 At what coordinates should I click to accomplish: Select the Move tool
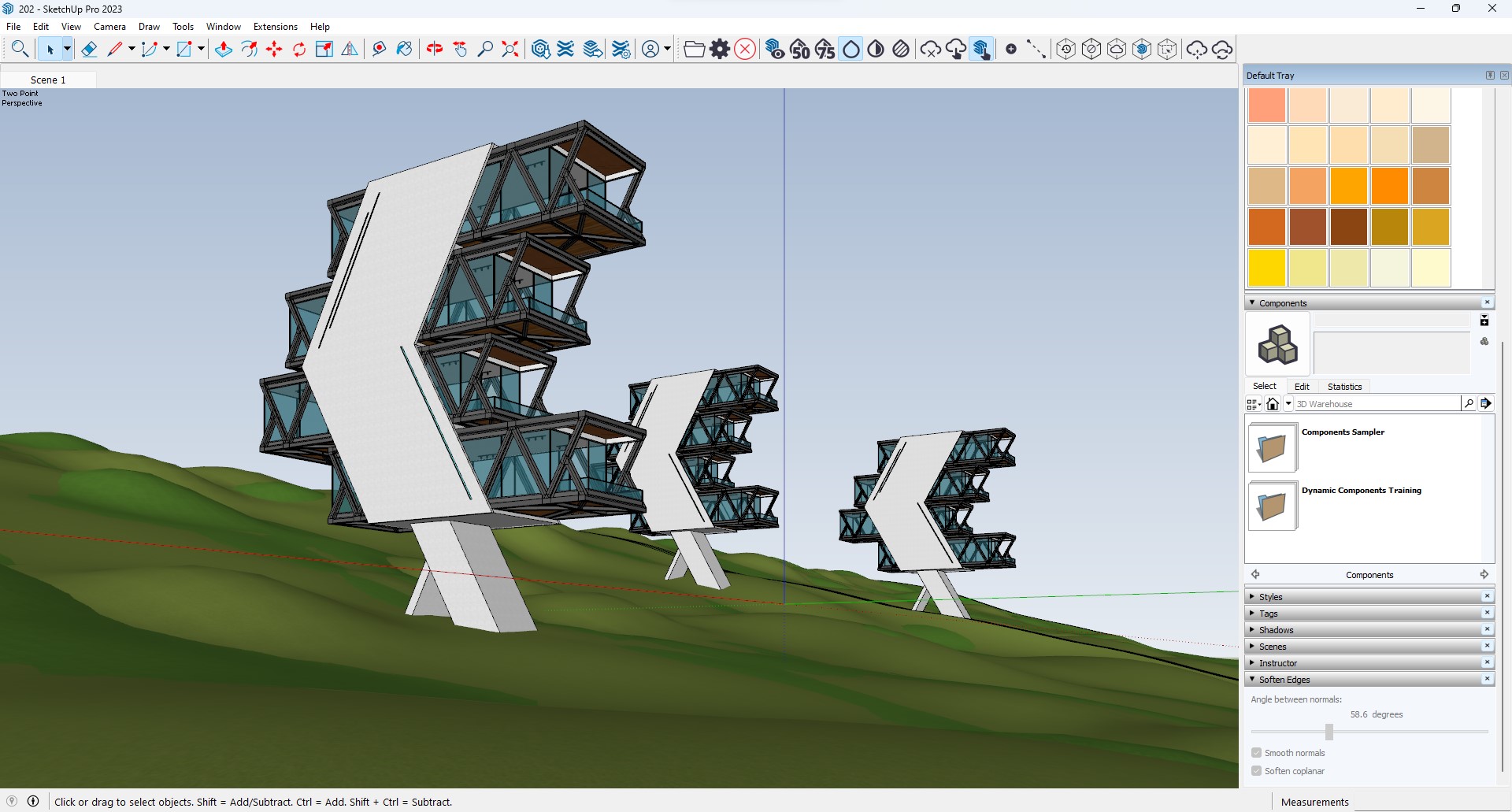(274, 49)
